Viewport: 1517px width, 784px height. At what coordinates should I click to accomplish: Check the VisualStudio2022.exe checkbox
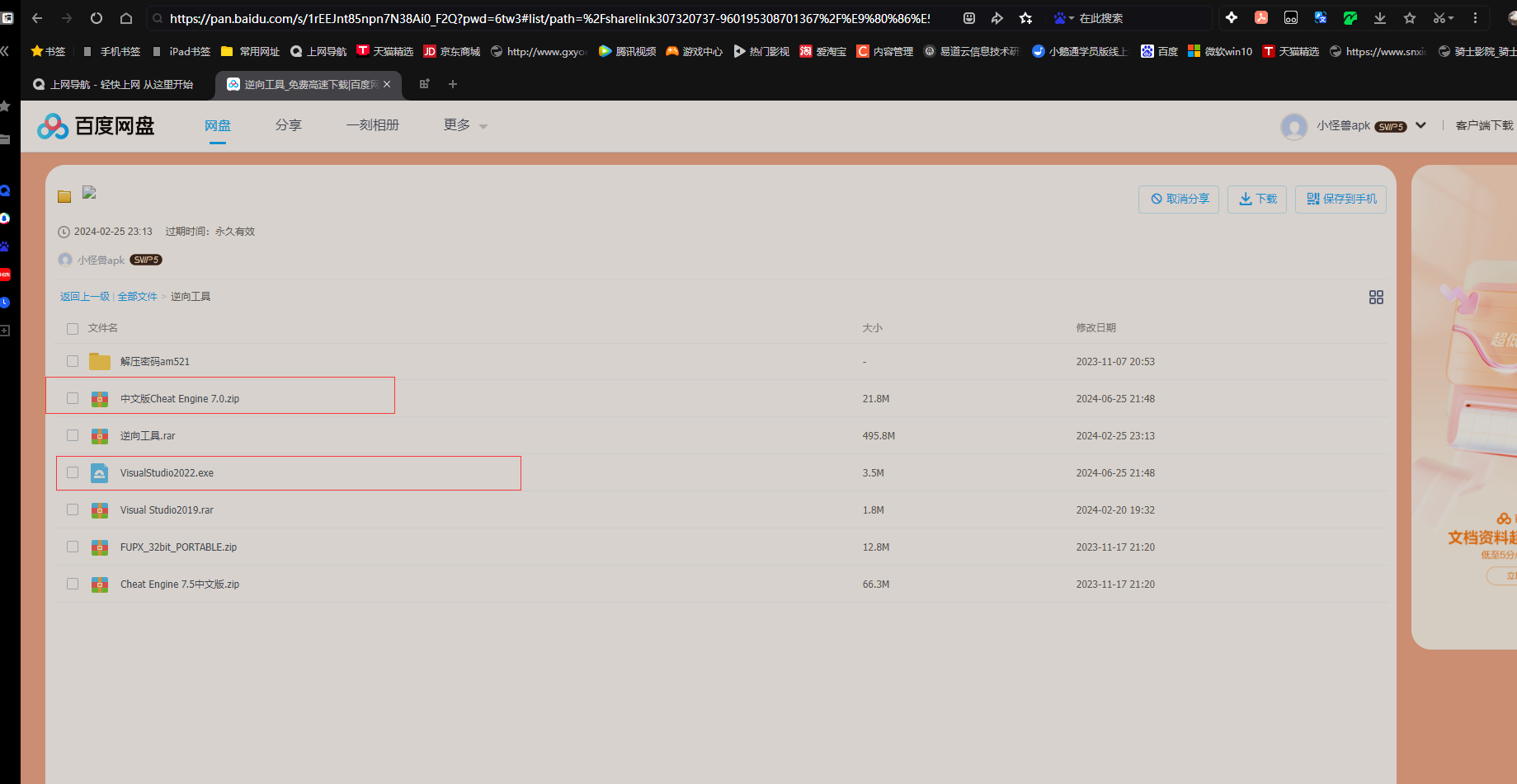click(73, 472)
